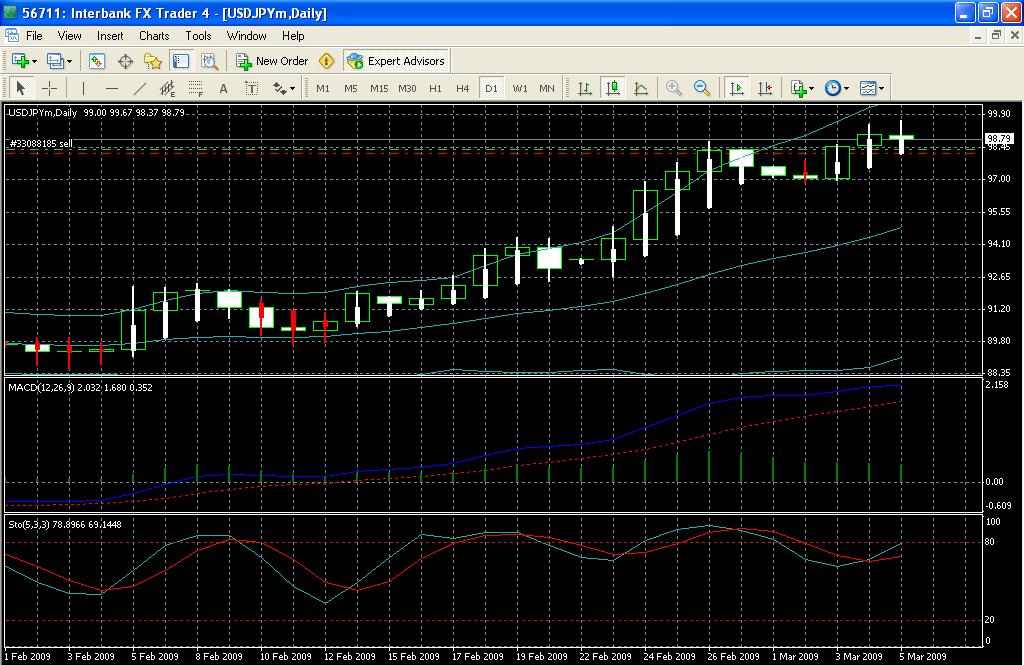Open the Navigator panel icon
This screenshot has height=665, width=1024.
[x=154, y=61]
